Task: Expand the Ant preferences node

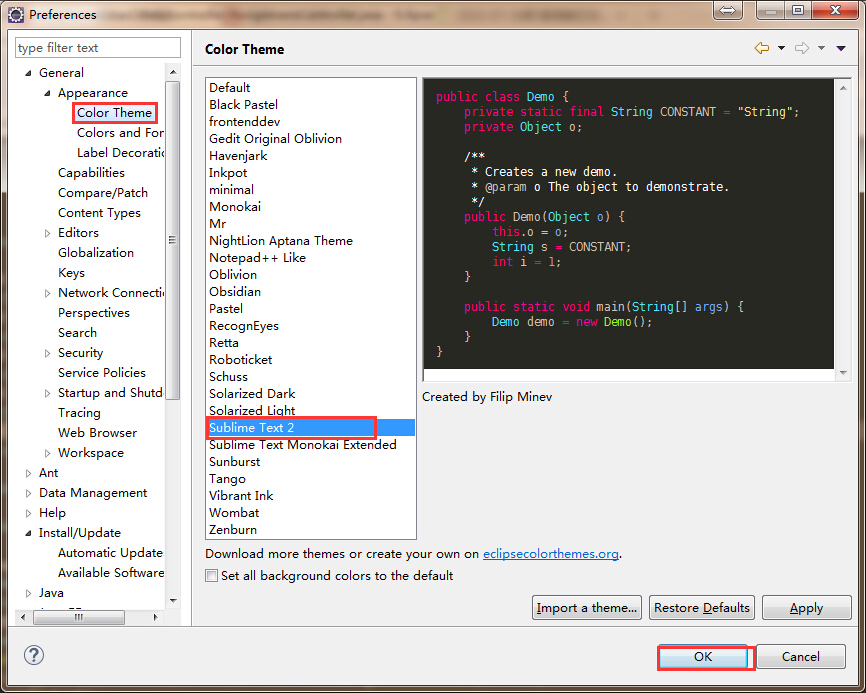Action: (28, 473)
